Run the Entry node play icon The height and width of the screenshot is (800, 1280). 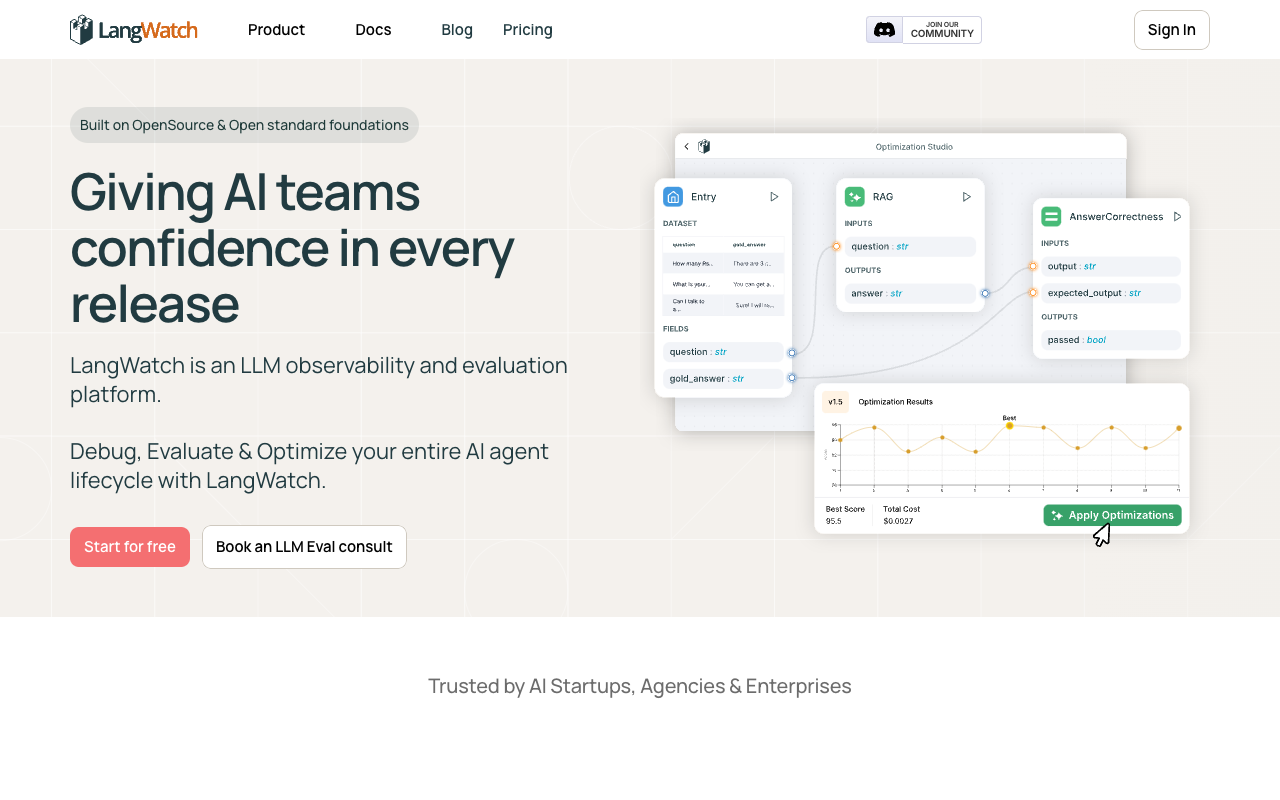point(774,197)
